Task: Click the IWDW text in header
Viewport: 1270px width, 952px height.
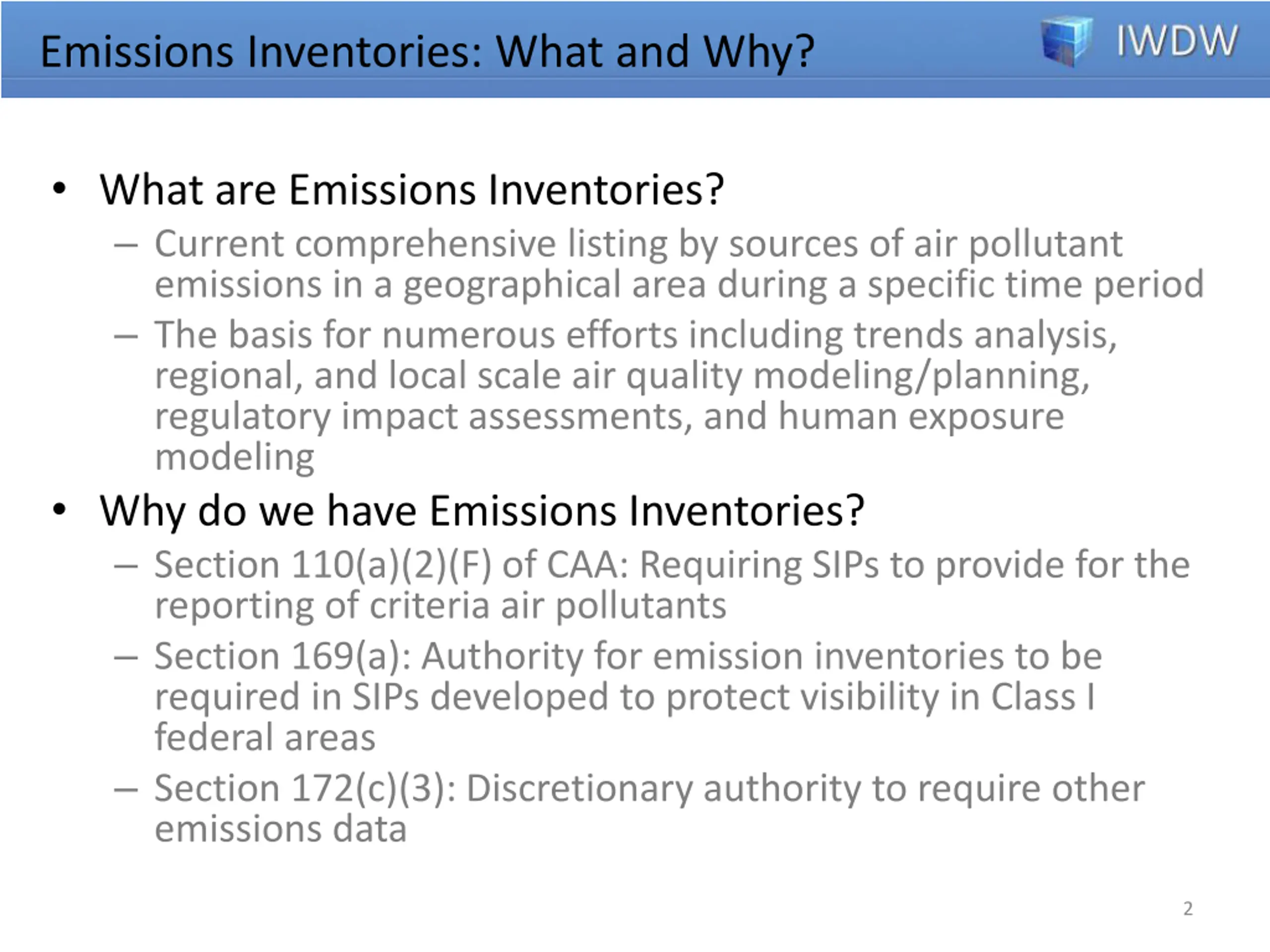Action: pos(1176,41)
